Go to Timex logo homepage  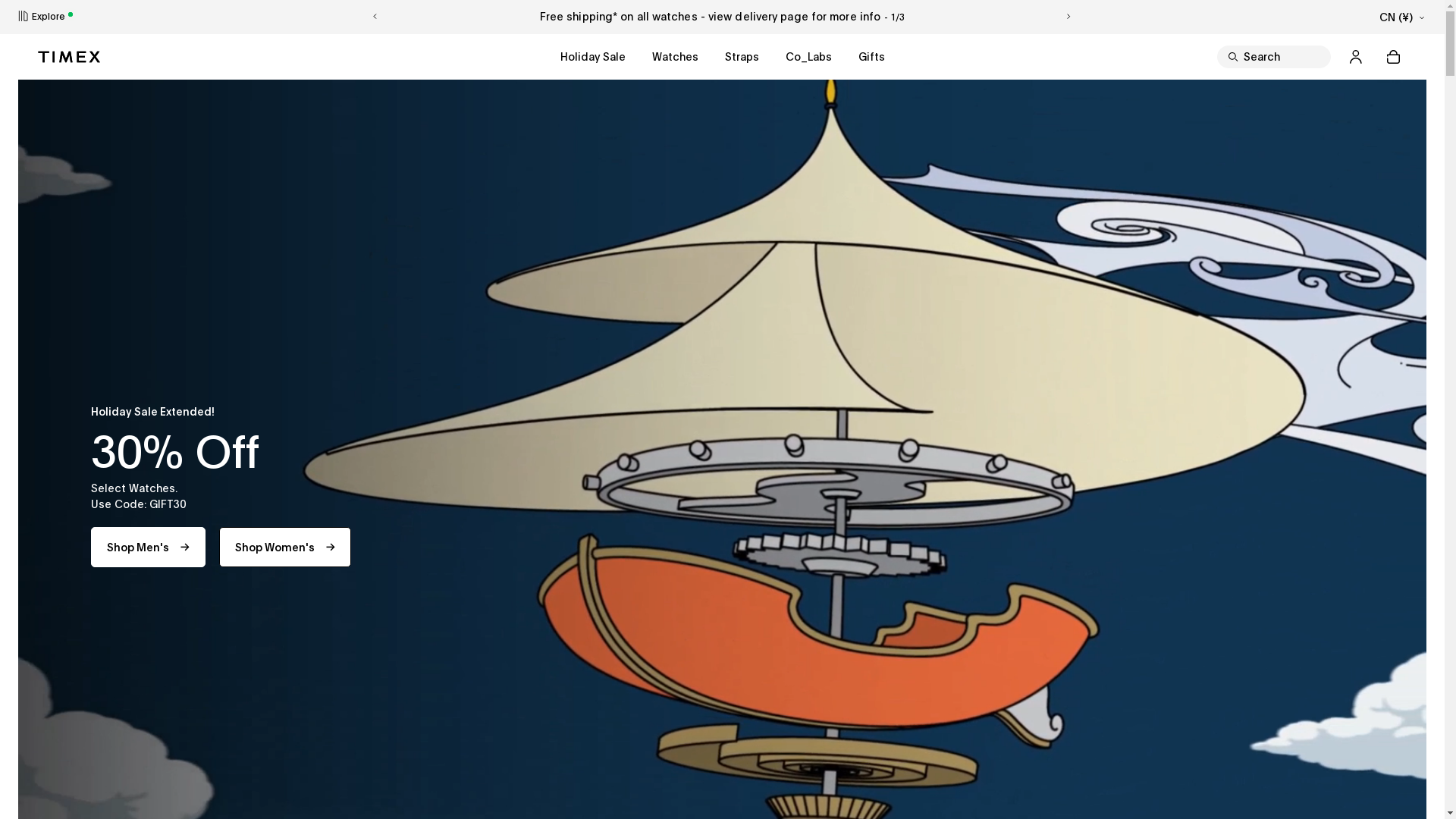69,57
